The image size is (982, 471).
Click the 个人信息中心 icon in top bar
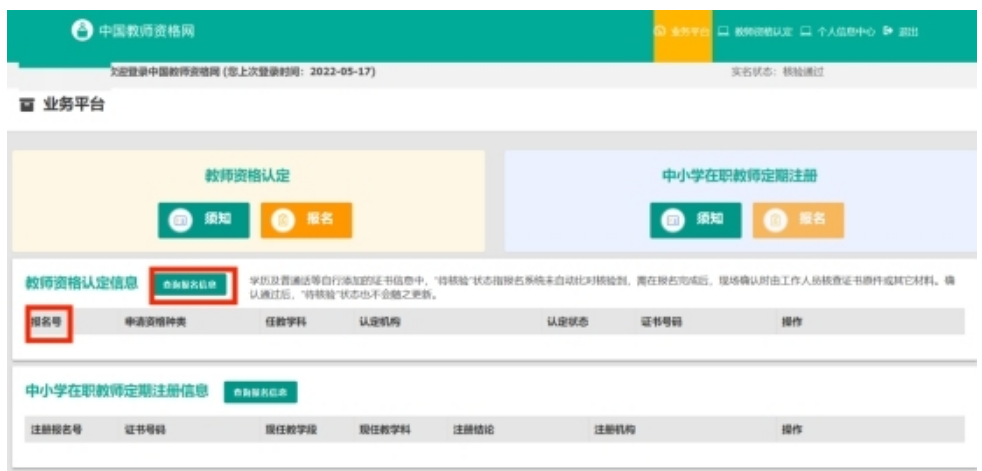pyautogui.click(x=805, y=32)
